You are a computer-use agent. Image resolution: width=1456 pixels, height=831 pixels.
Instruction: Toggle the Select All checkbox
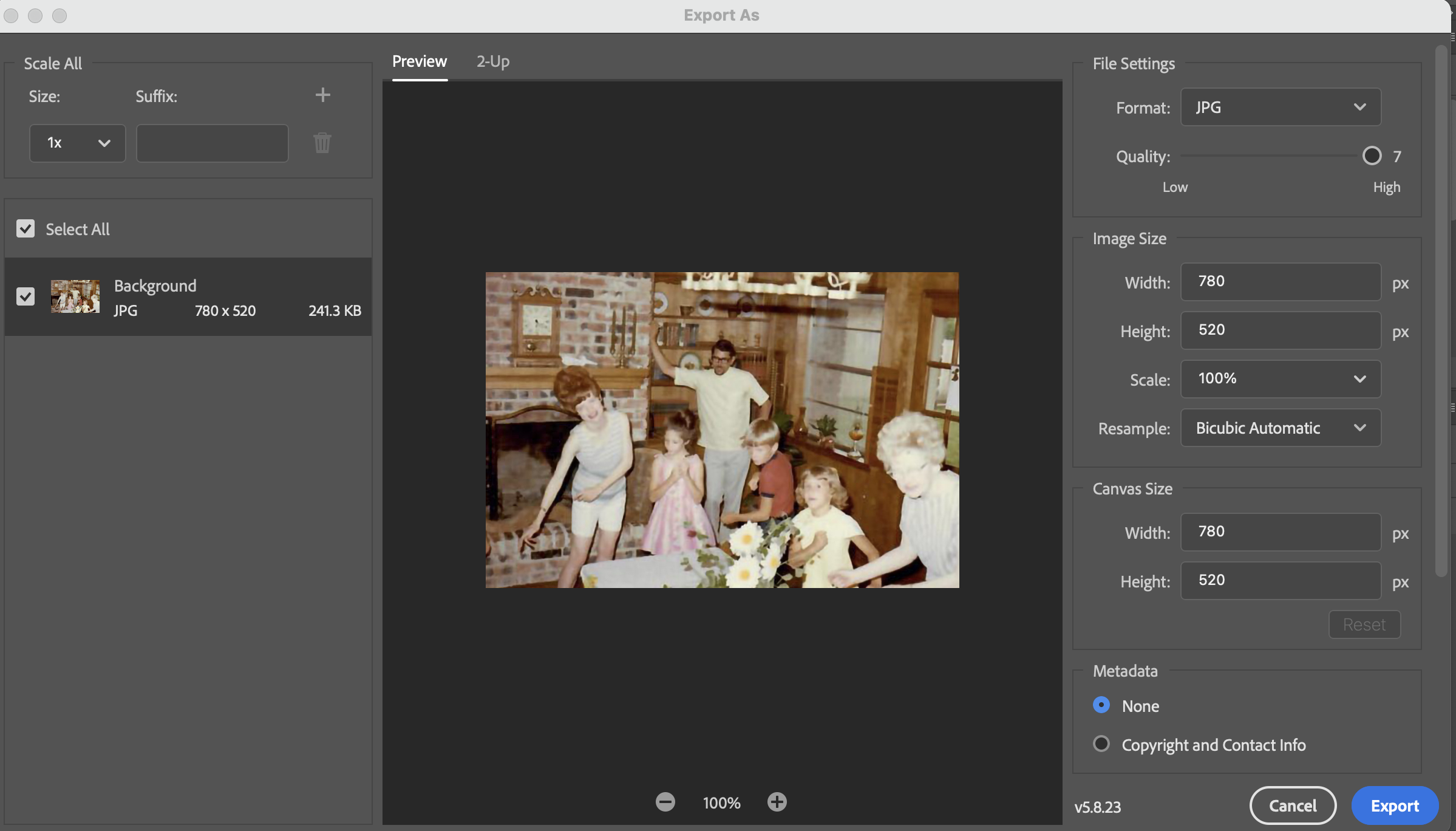click(x=26, y=229)
